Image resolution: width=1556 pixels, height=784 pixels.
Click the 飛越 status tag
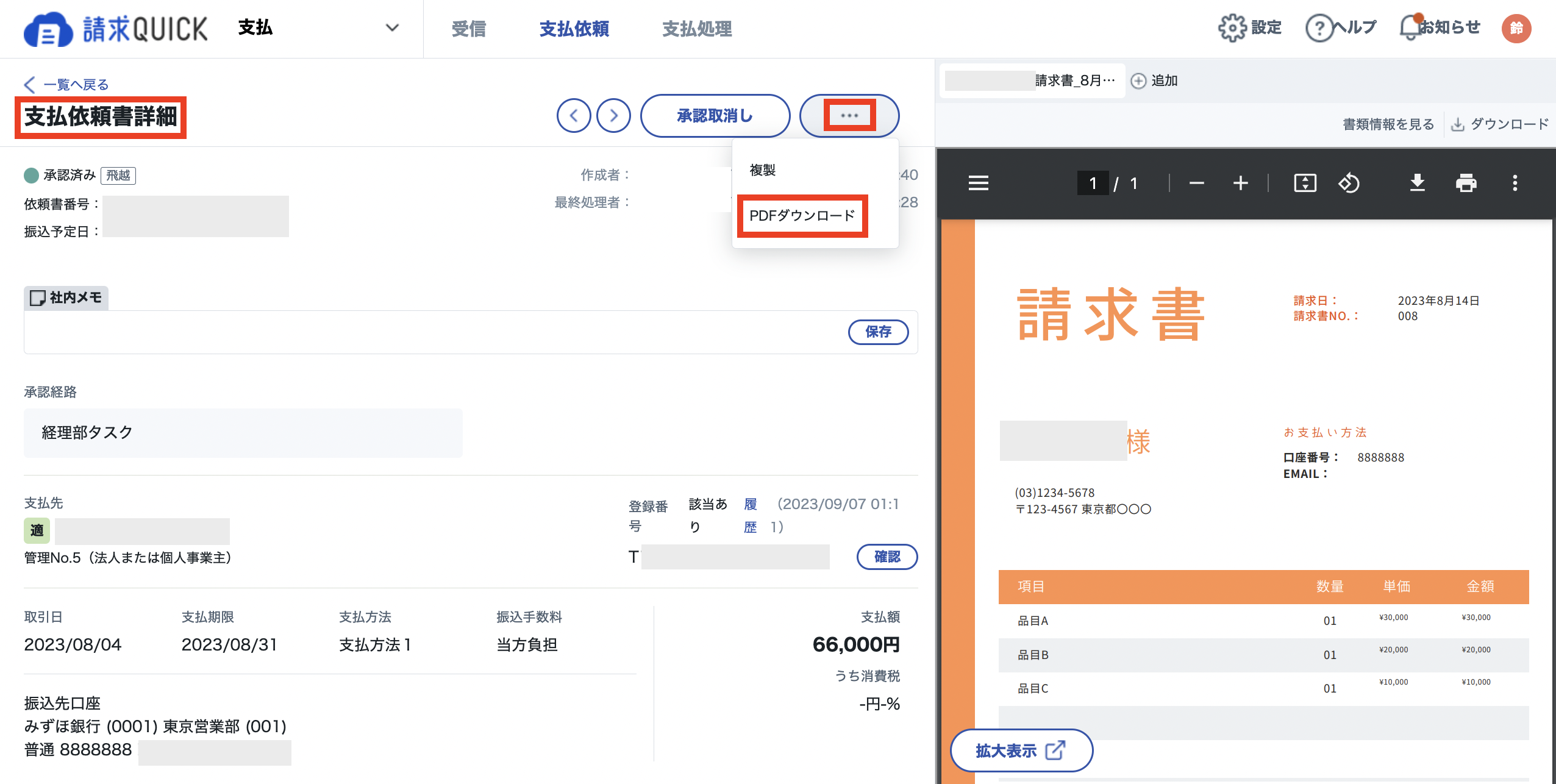[x=118, y=176]
